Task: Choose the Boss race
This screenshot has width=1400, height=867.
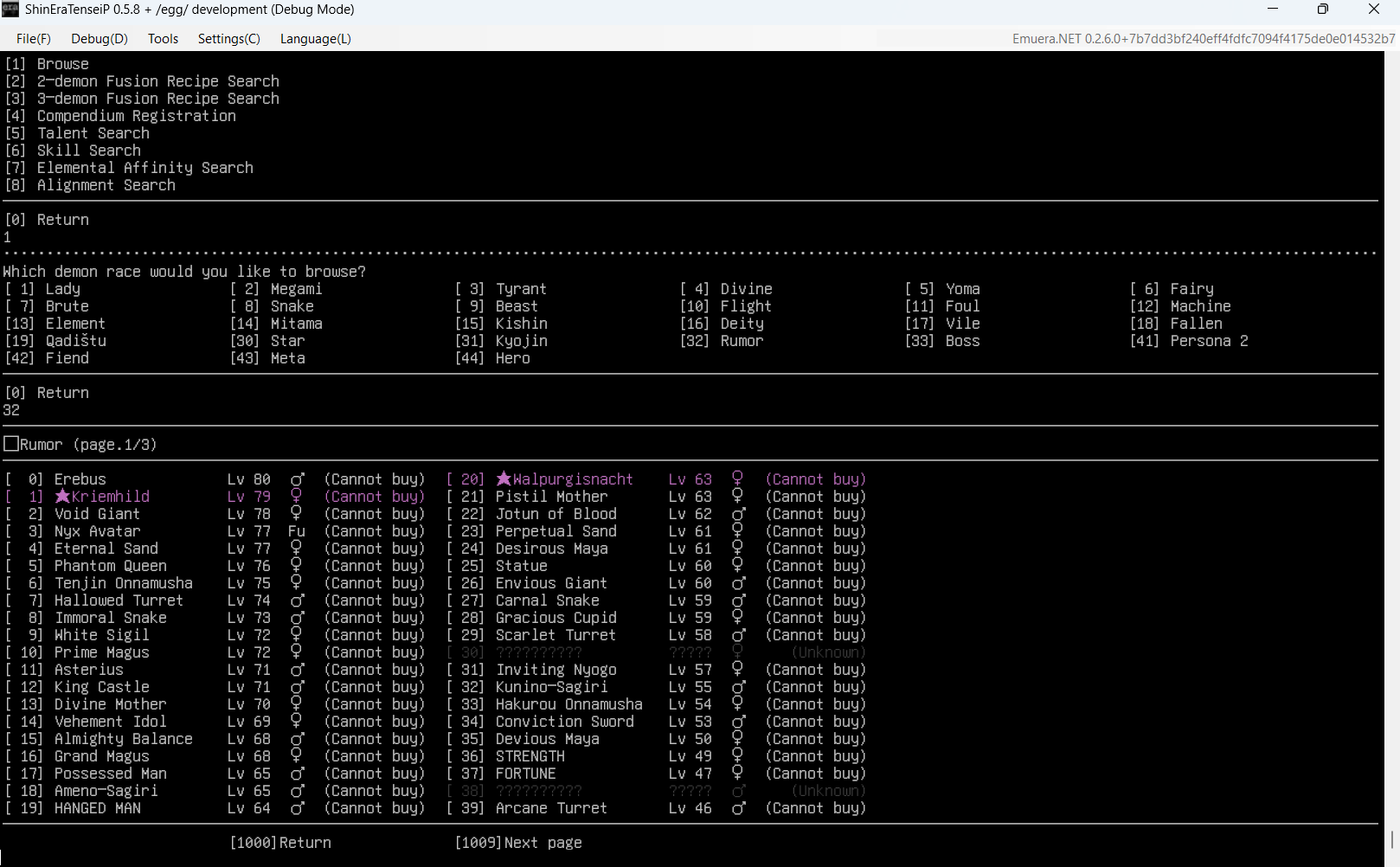Action: [942, 341]
